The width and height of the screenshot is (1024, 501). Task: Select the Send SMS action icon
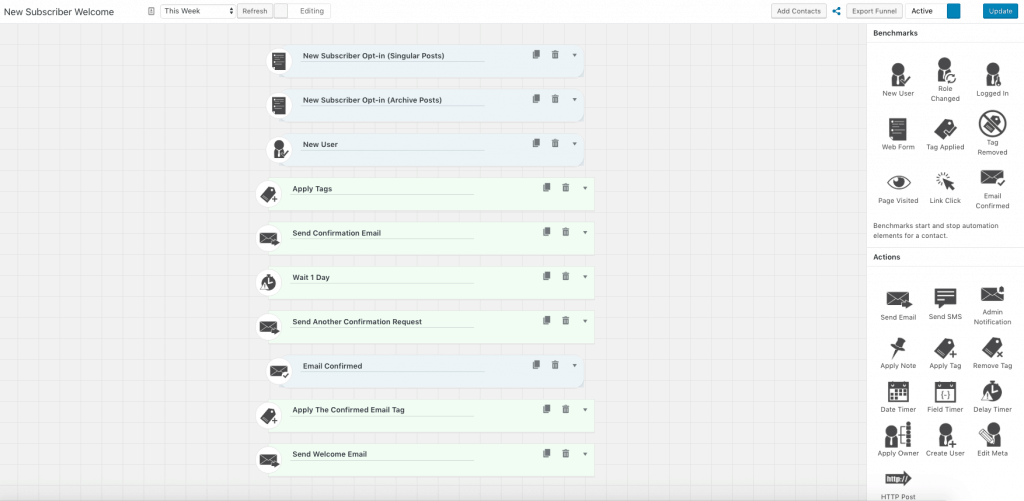[x=945, y=298]
